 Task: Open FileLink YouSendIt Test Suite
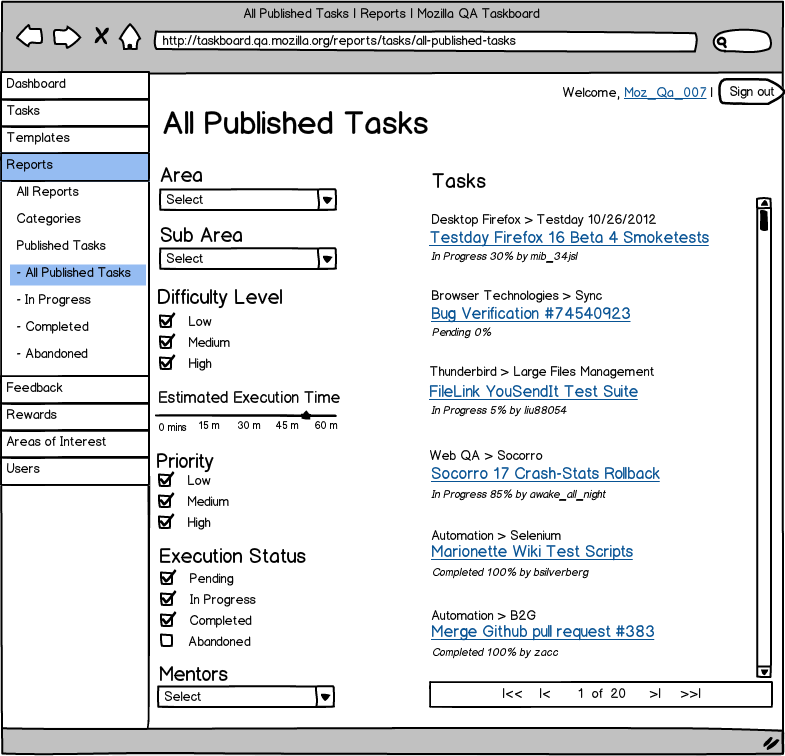pyautogui.click(x=534, y=392)
